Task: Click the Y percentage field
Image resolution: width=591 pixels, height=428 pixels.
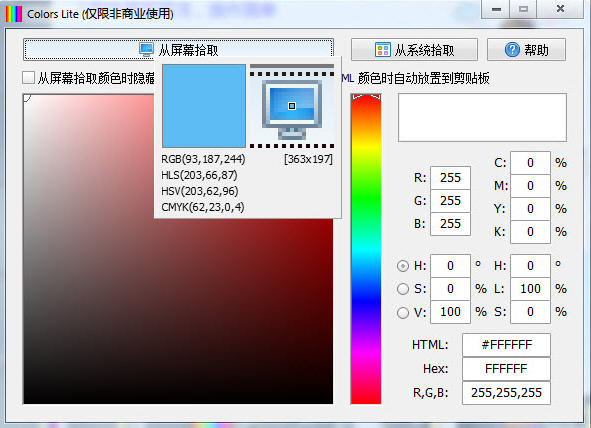Action: click(530, 209)
